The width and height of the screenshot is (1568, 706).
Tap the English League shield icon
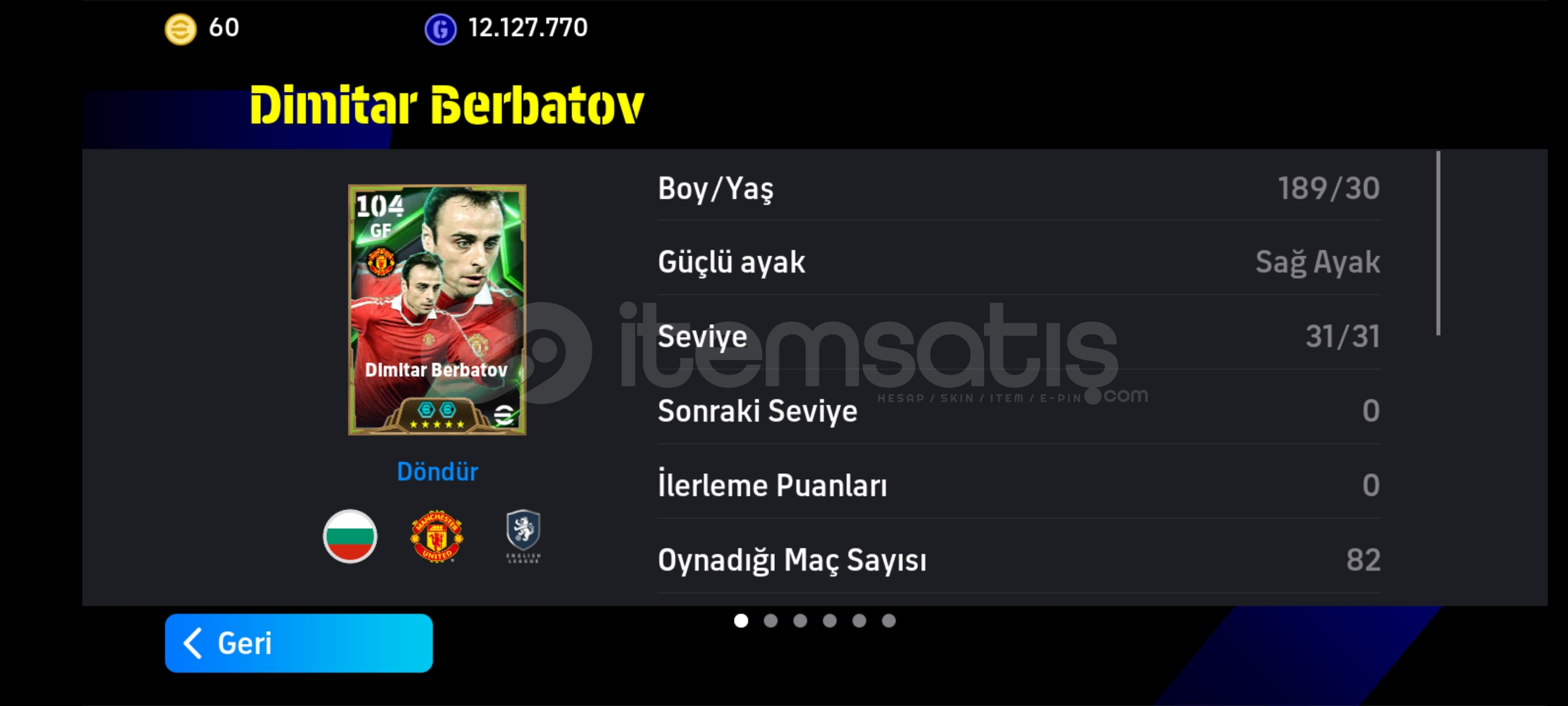point(523,536)
